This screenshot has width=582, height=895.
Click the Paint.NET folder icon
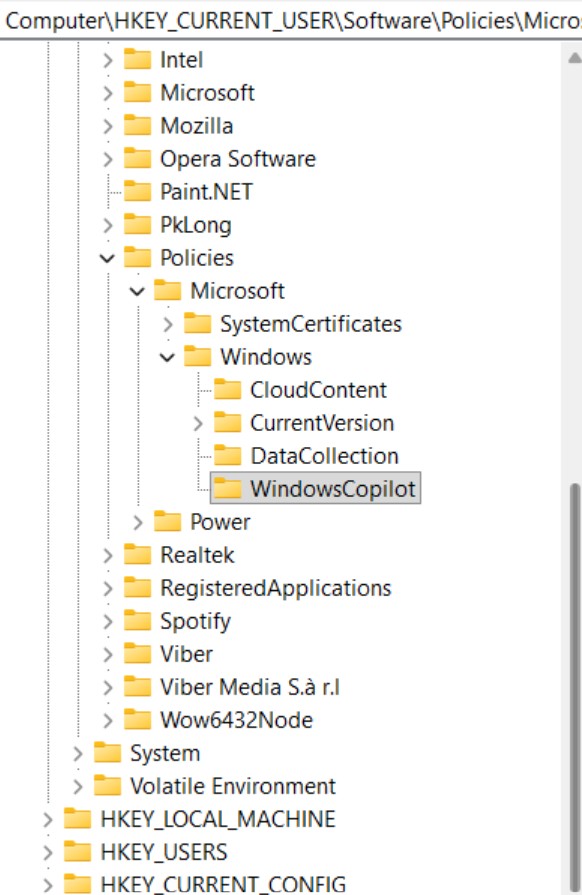138,191
